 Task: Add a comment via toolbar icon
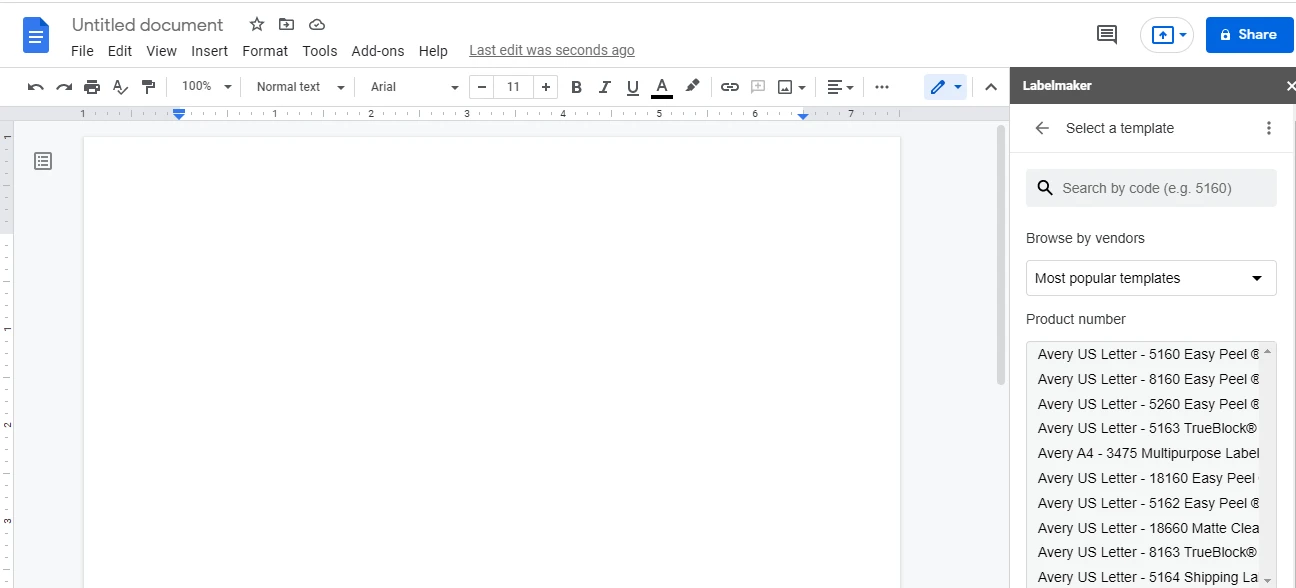(x=758, y=87)
